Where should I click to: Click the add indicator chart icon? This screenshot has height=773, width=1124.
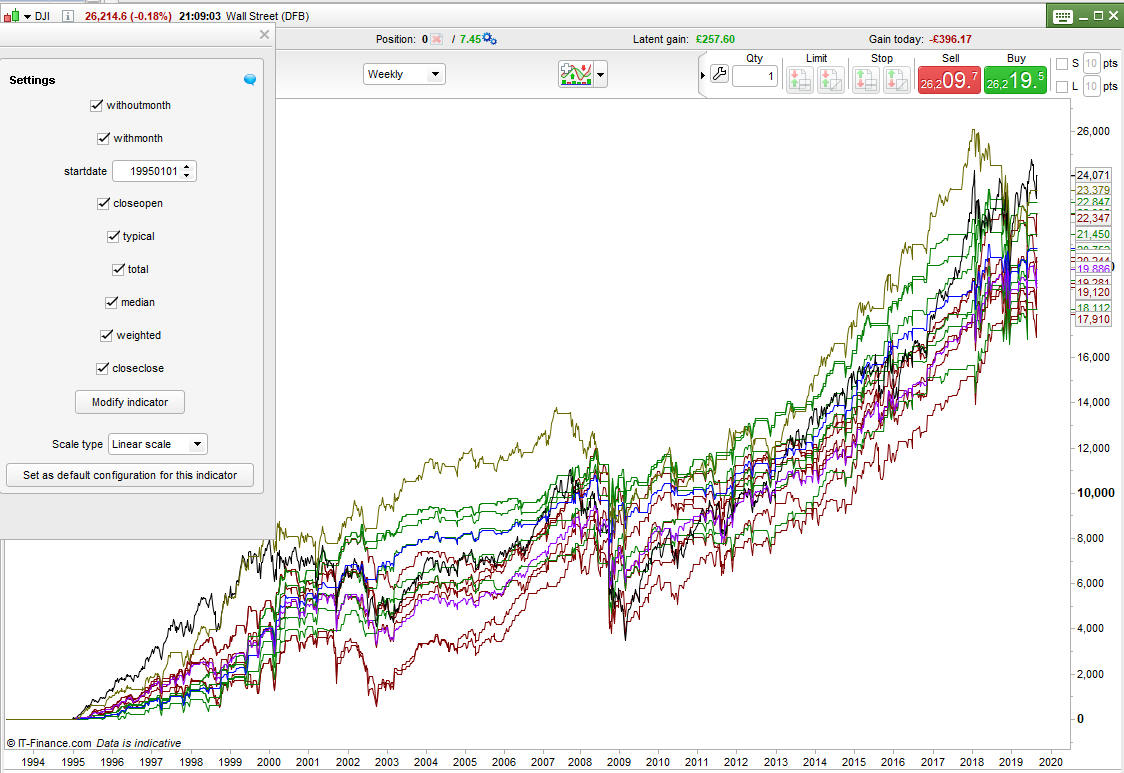click(x=576, y=74)
